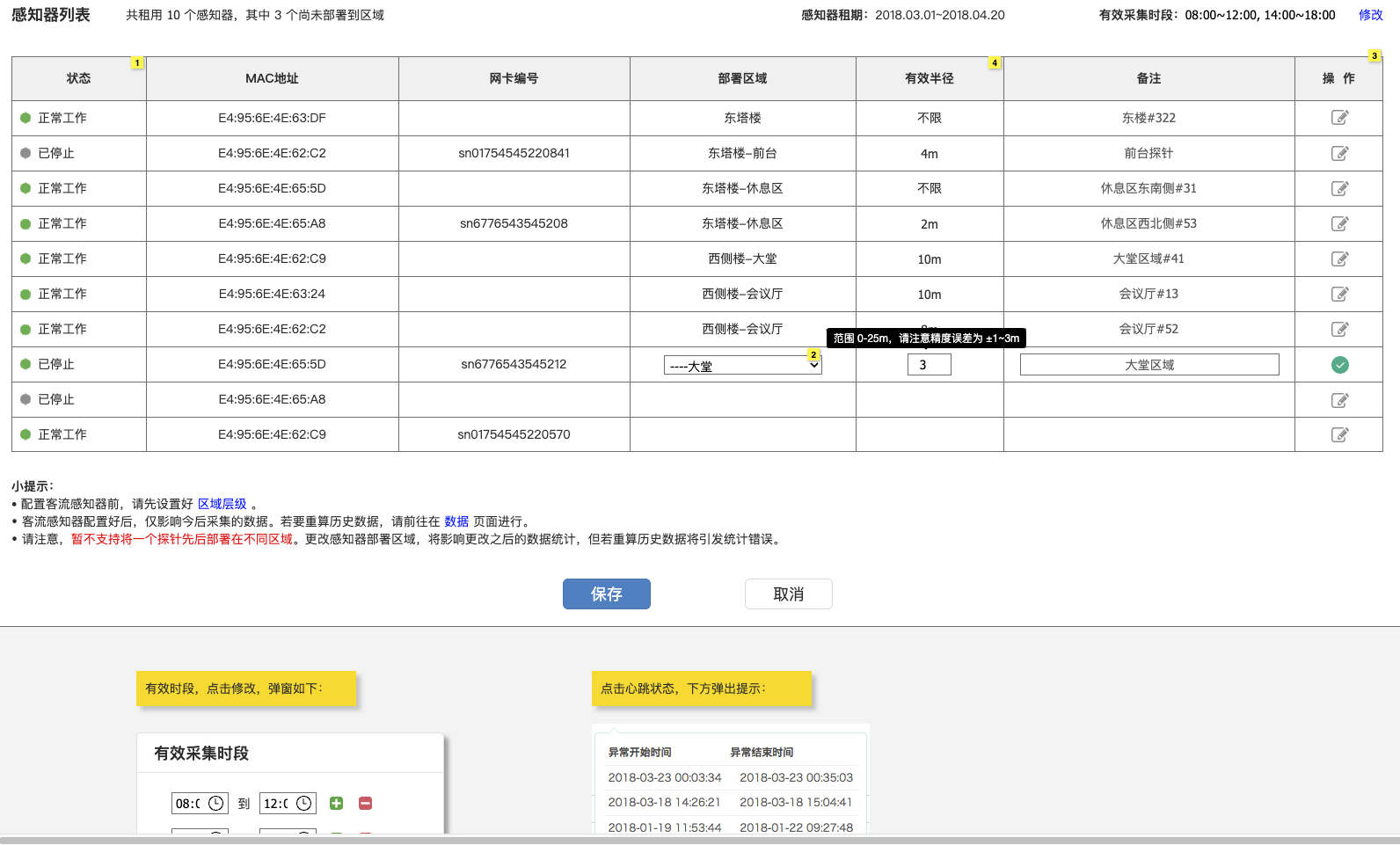Click the 有效采集时段 dialog title
This screenshot has width=1400, height=845.
coord(201,754)
